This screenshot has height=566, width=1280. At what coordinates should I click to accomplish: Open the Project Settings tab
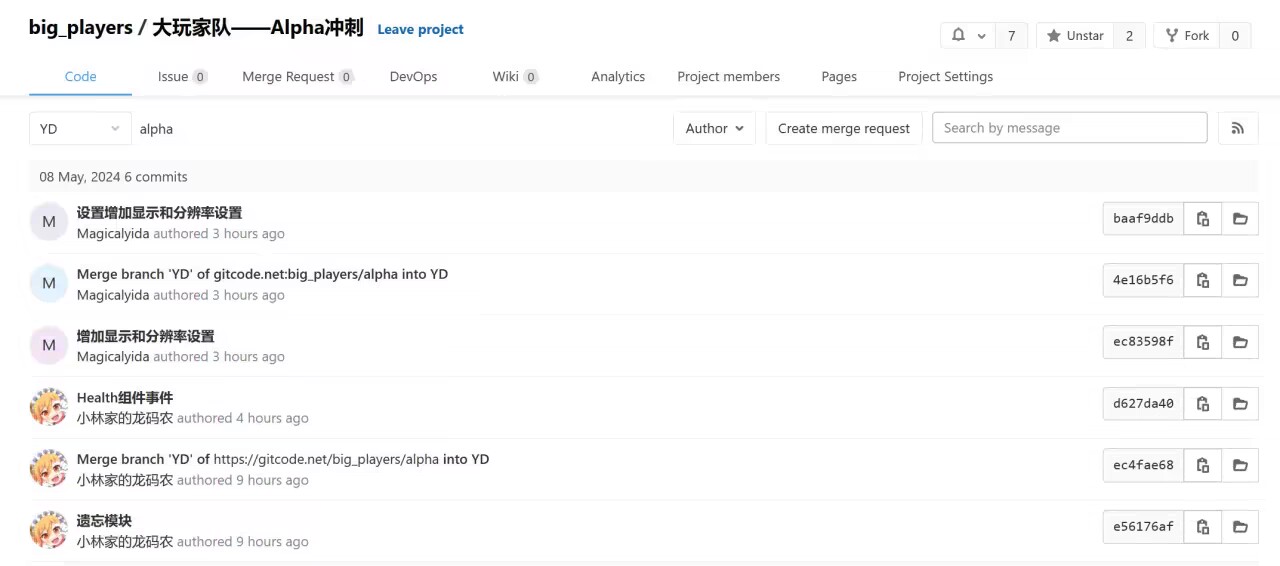point(945,77)
